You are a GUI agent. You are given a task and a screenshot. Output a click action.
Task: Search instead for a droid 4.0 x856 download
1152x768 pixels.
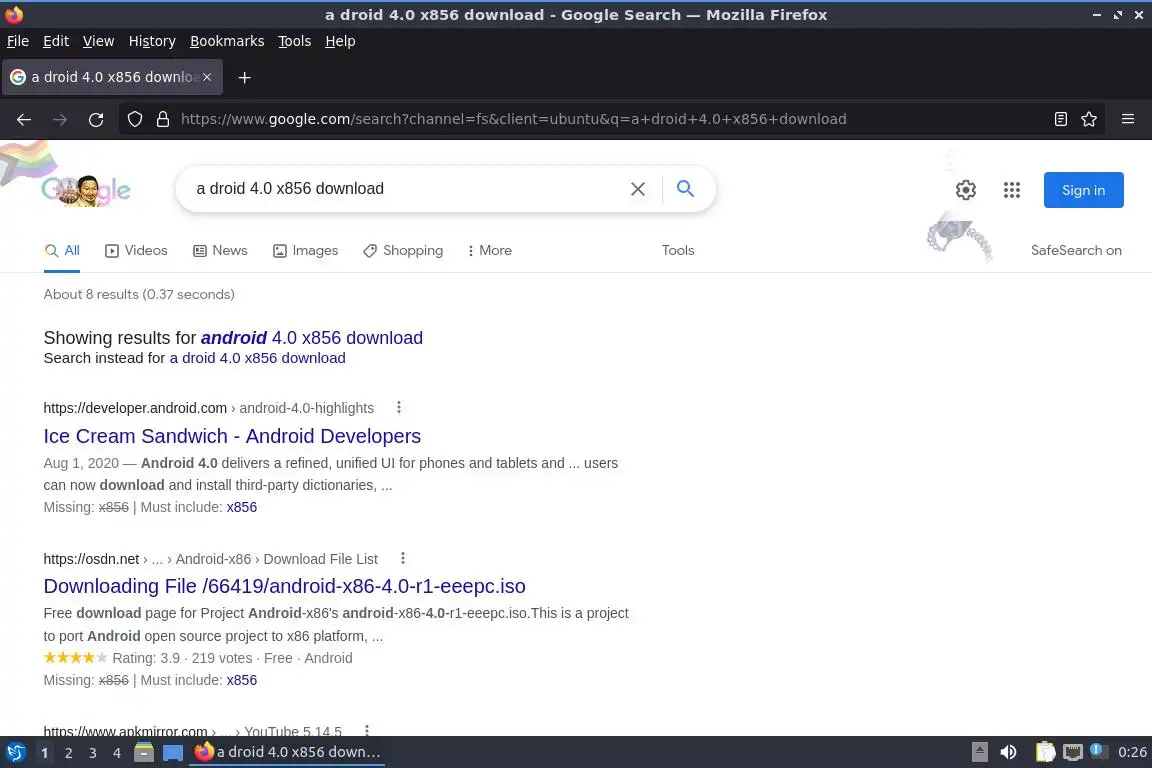point(257,358)
